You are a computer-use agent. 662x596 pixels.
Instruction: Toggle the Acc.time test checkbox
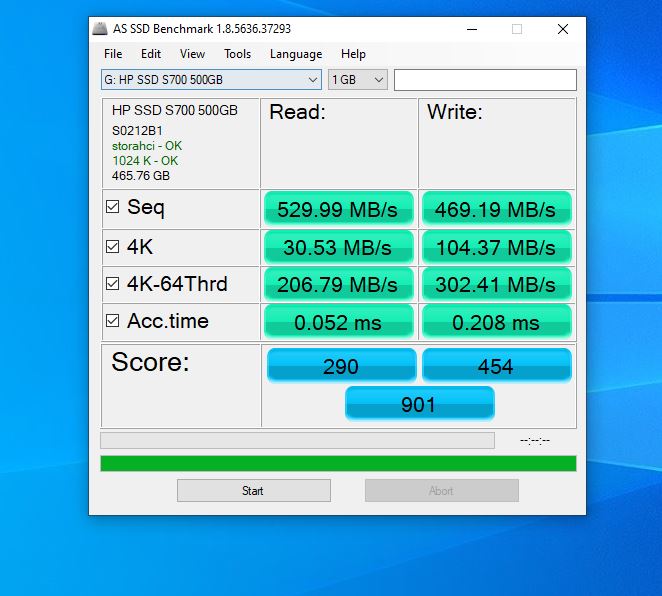pyautogui.click(x=113, y=321)
